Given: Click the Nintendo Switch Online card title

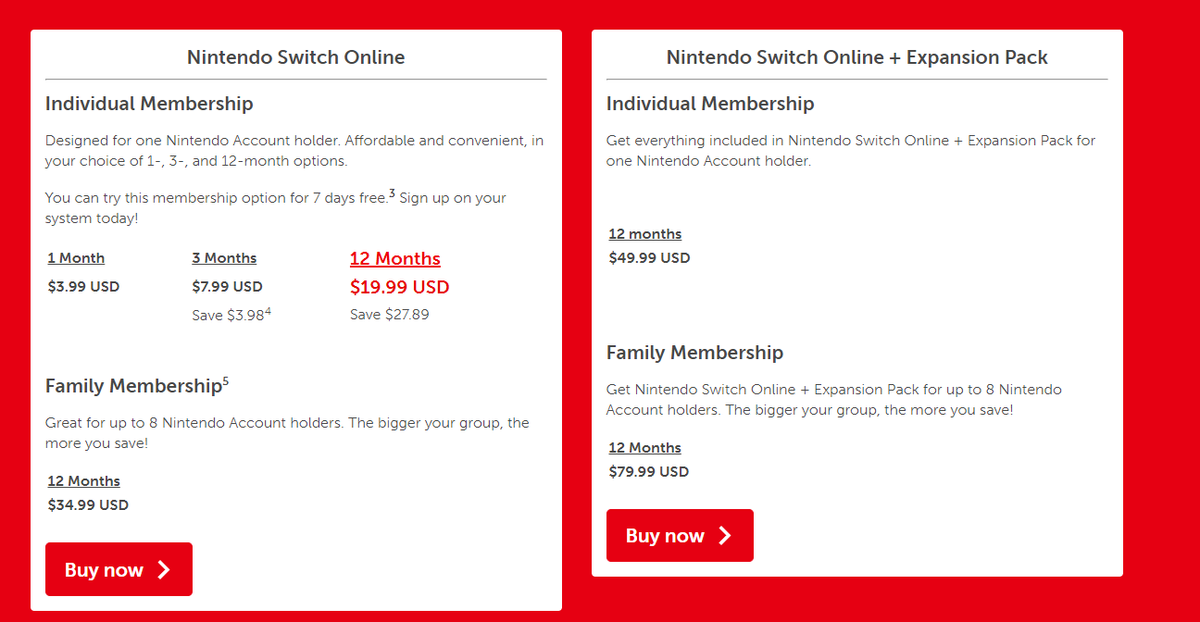Looking at the screenshot, I should click(294, 57).
